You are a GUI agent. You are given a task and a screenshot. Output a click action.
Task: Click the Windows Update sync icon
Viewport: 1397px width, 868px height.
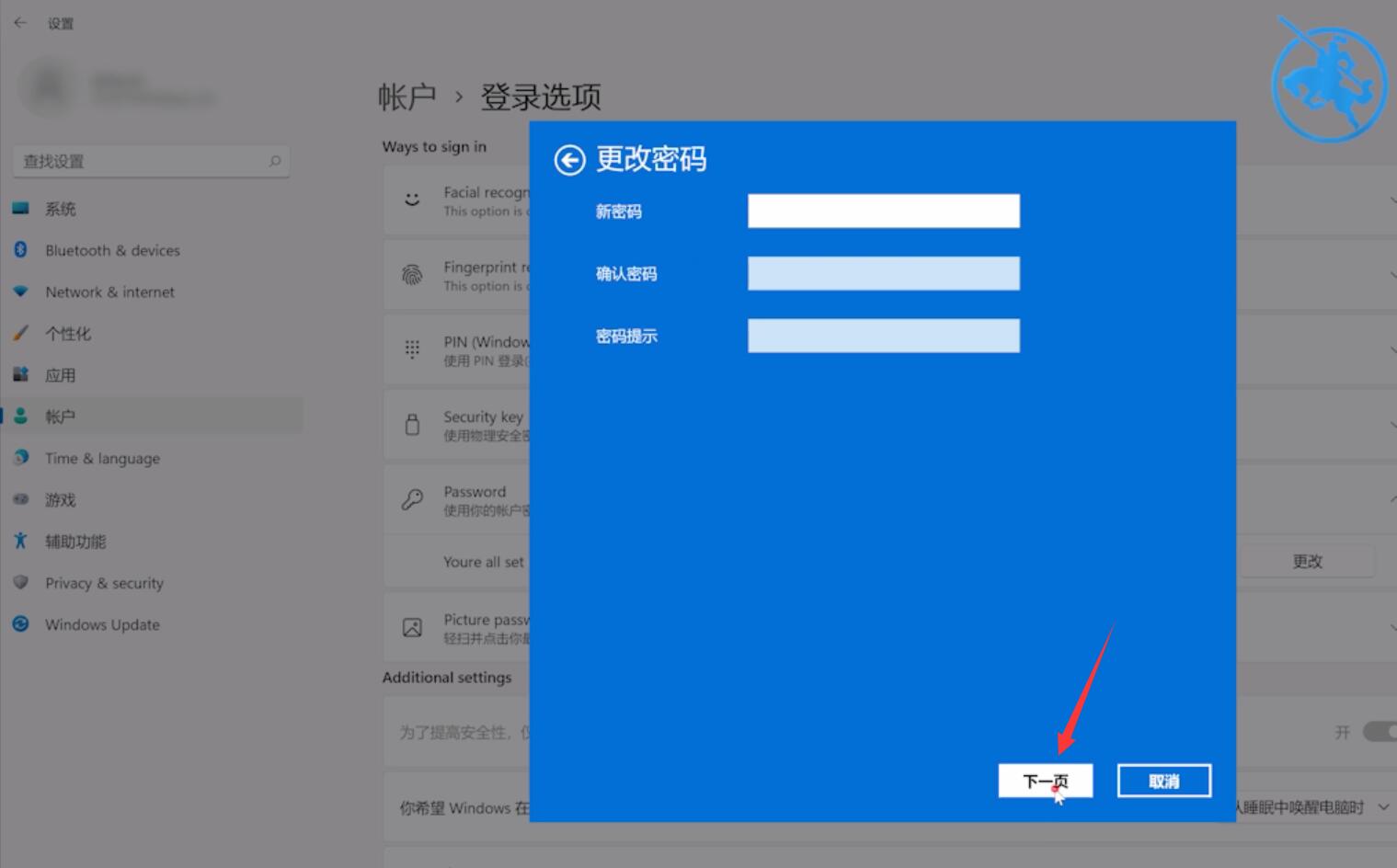coord(20,623)
